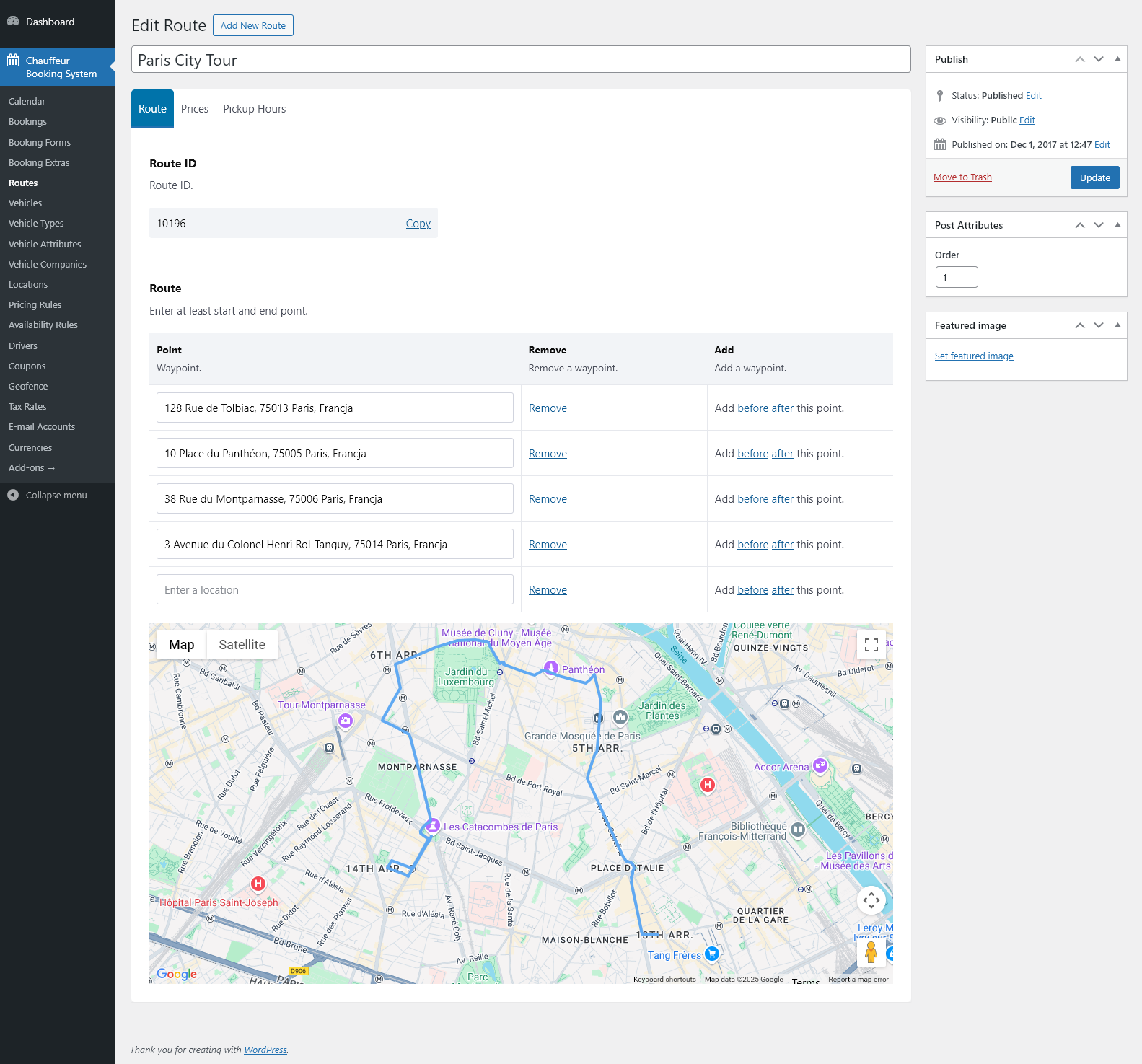Image resolution: width=1142 pixels, height=1064 pixels.
Task: Collapse the Featured image panel
Action: 1117,325
